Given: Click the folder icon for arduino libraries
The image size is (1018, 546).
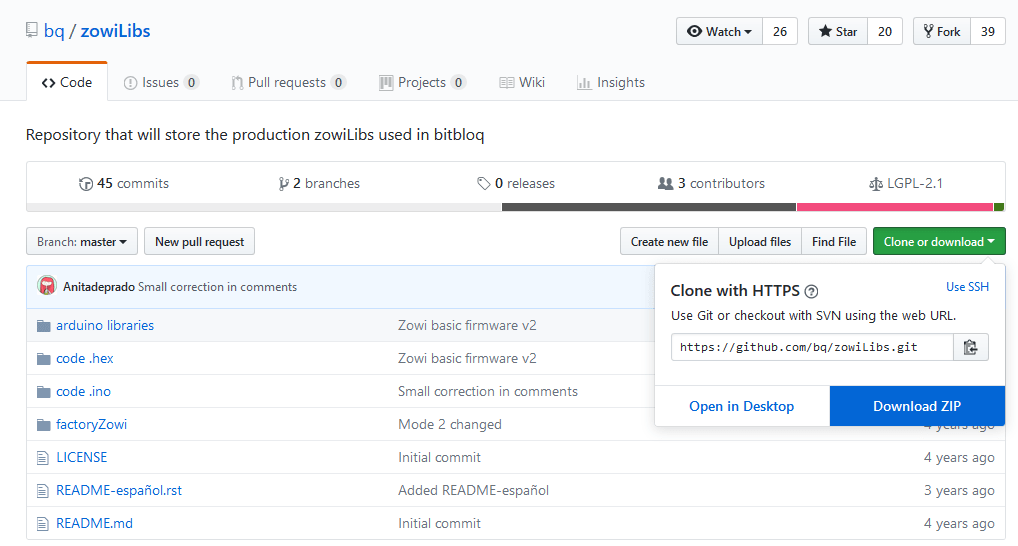Looking at the screenshot, I should pos(43,325).
